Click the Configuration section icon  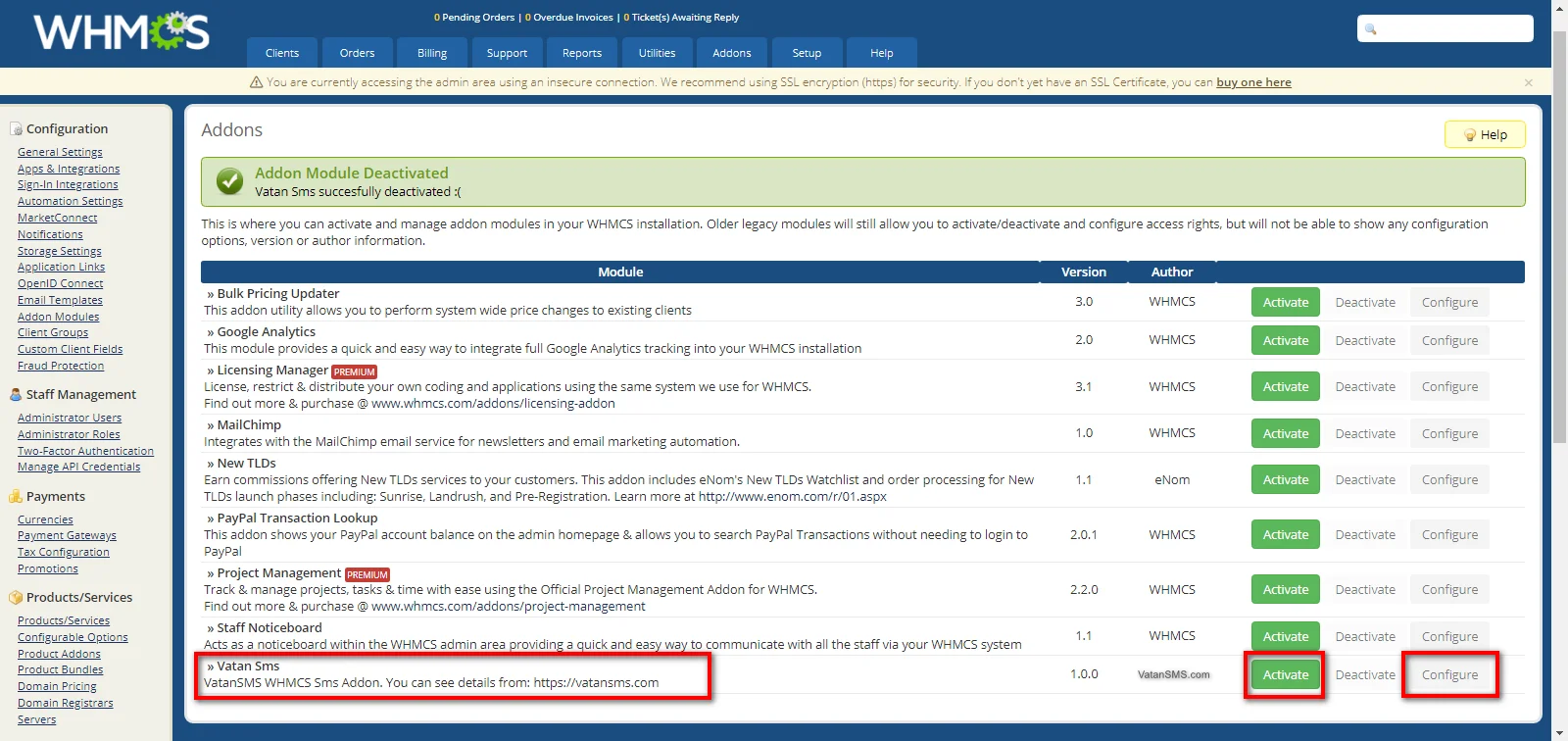pos(16,128)
